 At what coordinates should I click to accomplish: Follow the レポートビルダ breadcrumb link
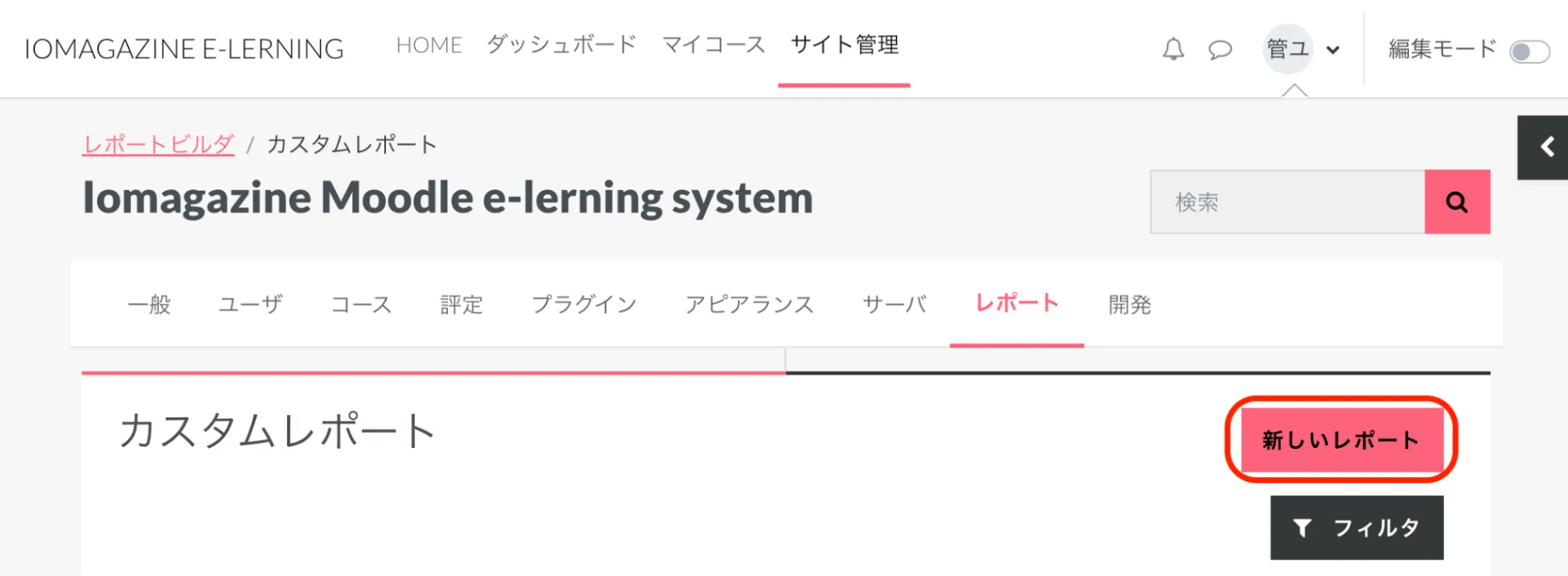point(158,144)
